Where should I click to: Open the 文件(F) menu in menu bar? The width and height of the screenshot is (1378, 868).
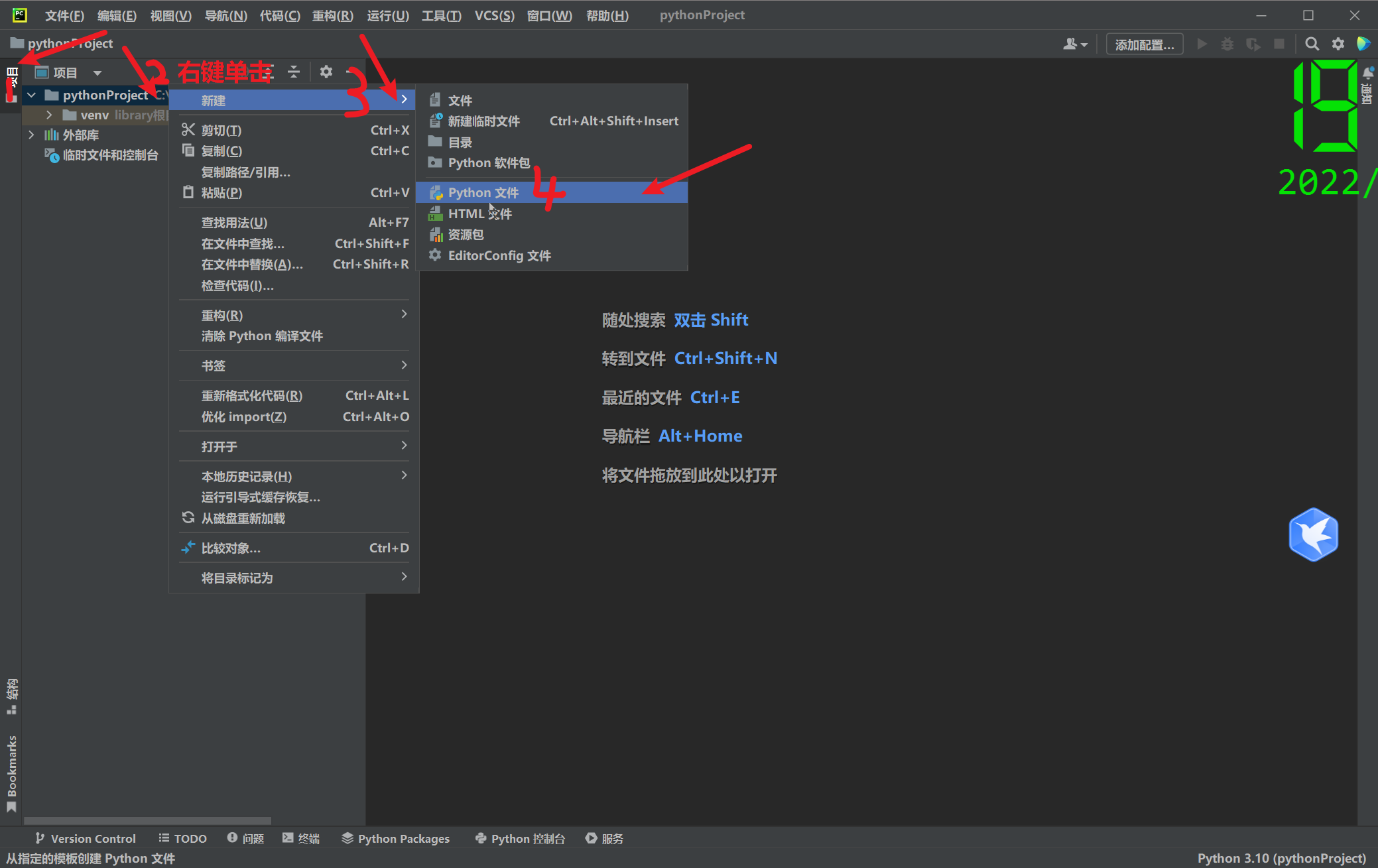coord(64,15)
